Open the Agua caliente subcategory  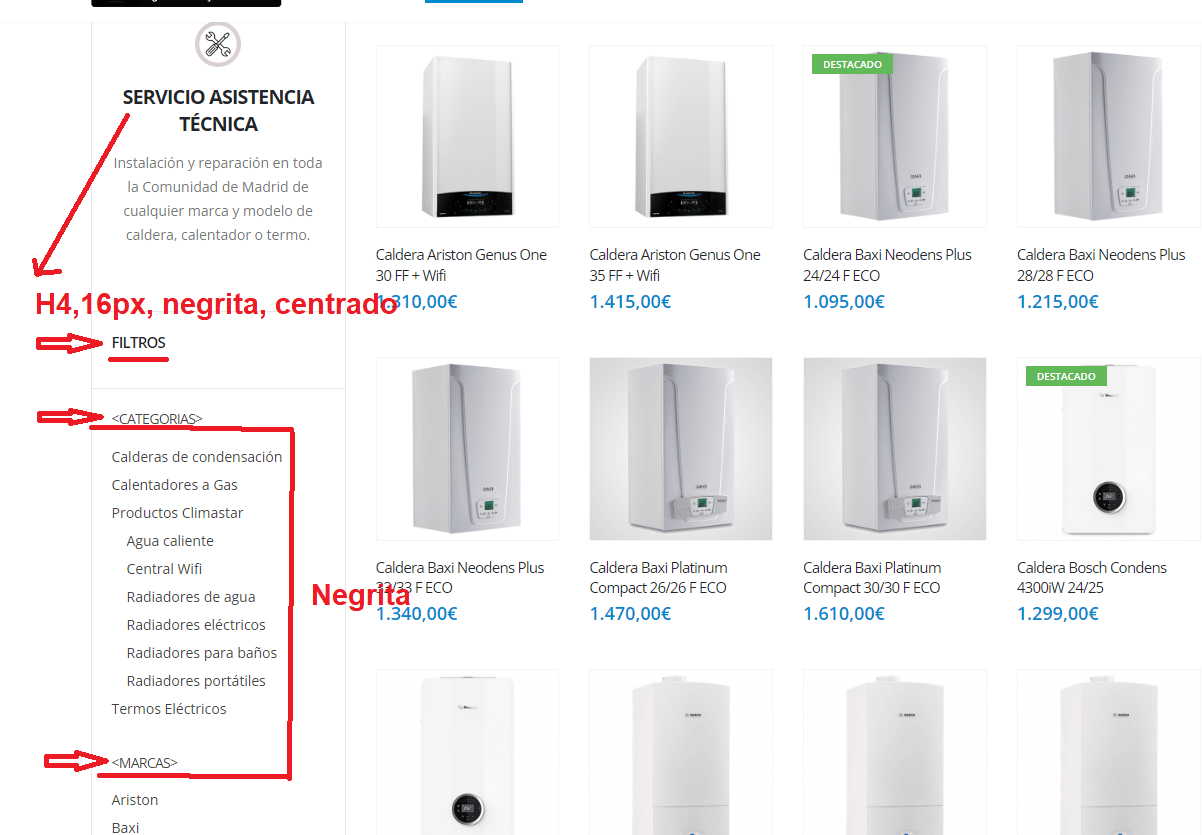(170, 541)
